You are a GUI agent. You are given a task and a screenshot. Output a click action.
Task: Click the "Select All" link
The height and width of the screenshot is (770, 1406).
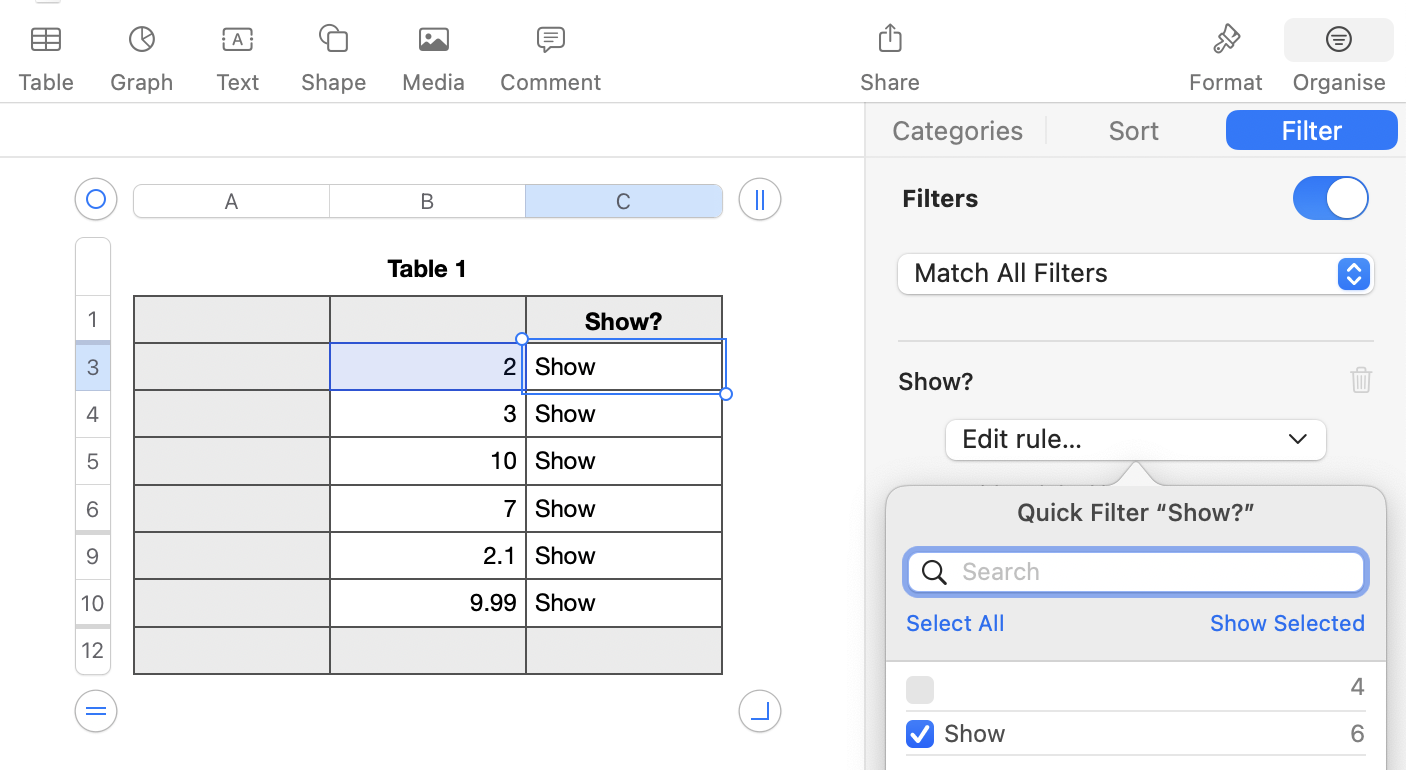coord(955,623)
